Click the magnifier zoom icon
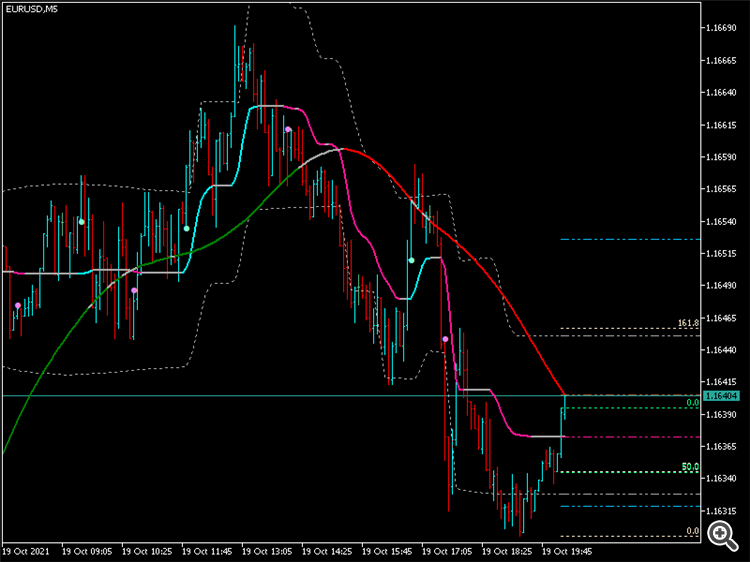 pos(722,534)
